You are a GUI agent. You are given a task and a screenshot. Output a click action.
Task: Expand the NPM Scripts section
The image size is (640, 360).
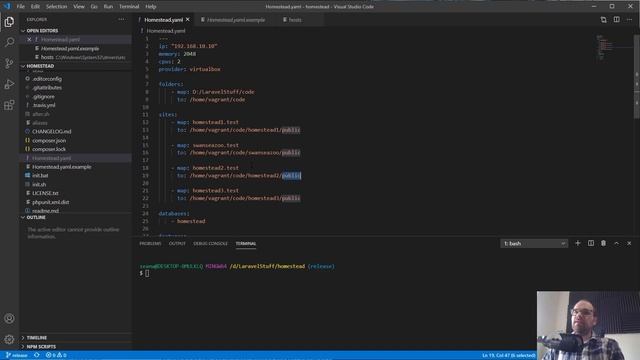click(x=41, y=347)
